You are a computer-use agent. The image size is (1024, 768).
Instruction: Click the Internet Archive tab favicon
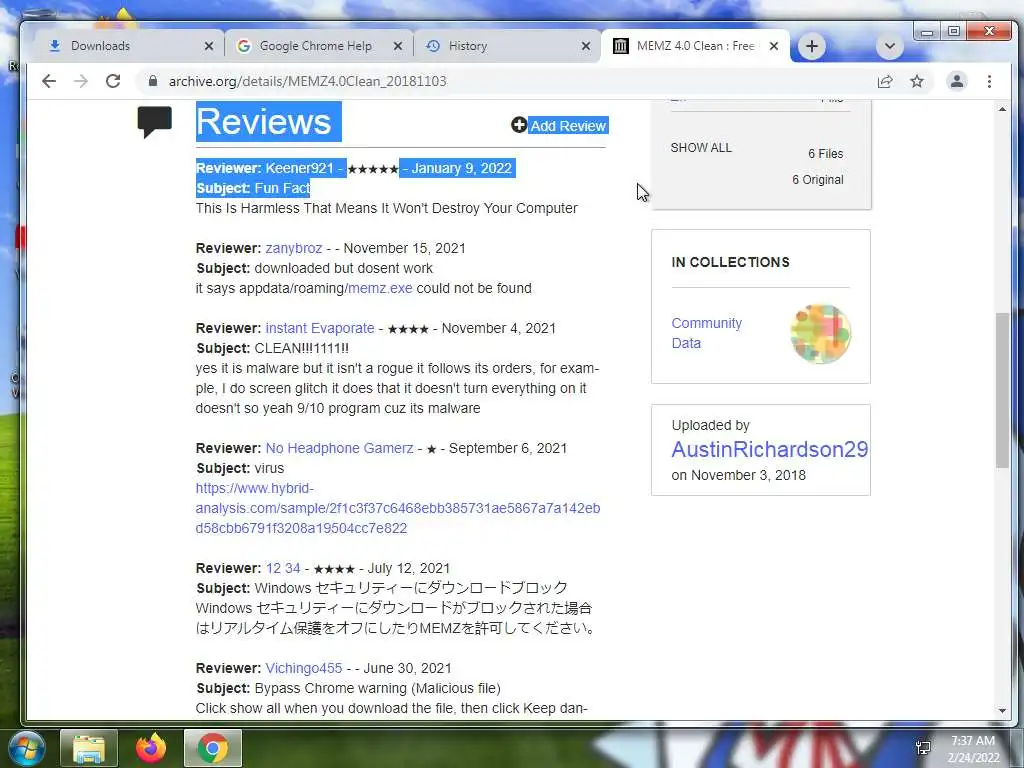coord(621,46)
